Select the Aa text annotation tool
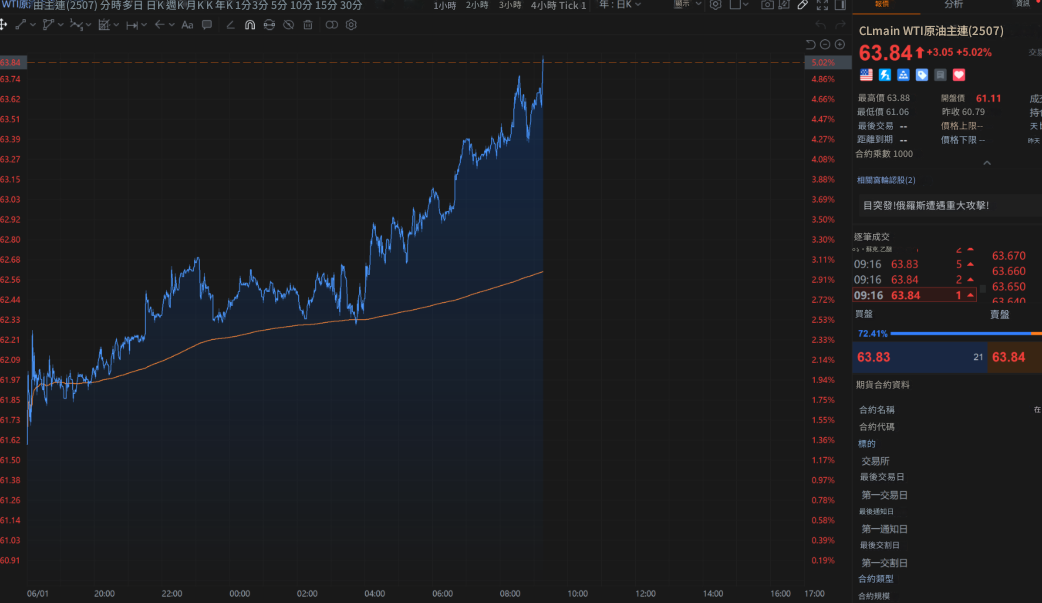Image resolution: width=1042 pixels, height=603 pixels. pos(187,25)
